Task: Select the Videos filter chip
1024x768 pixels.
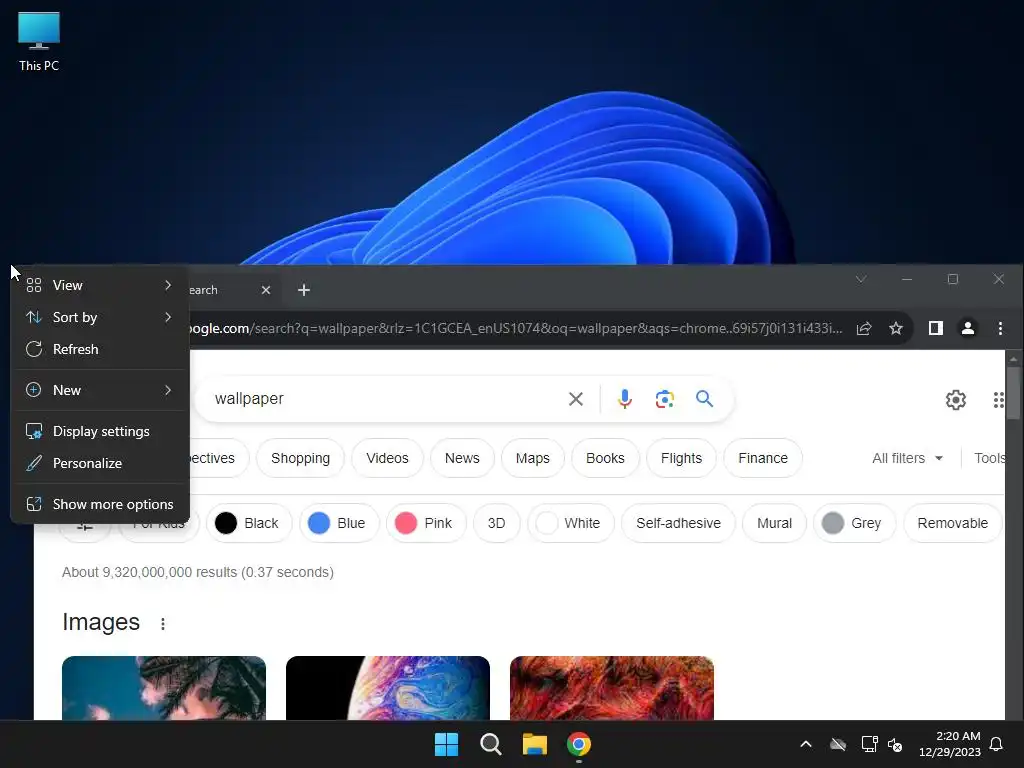Action: (x=387, y=458)
